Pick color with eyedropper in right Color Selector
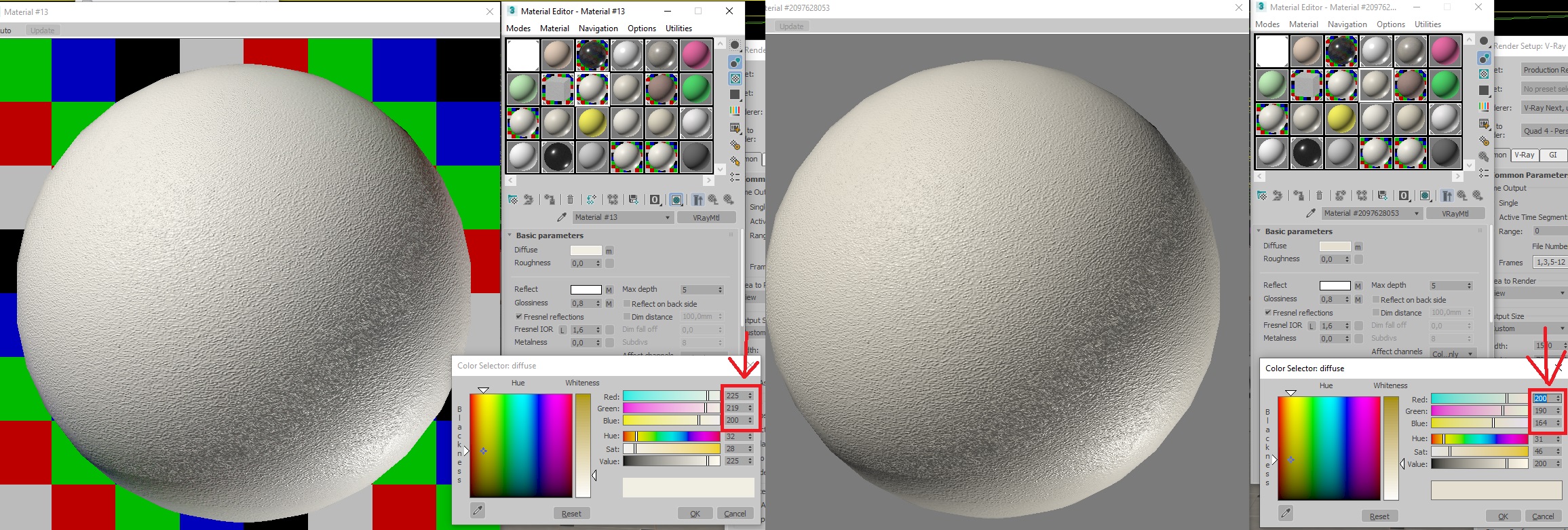This screenshot has height=530, width=1568. coord(1286,514)
